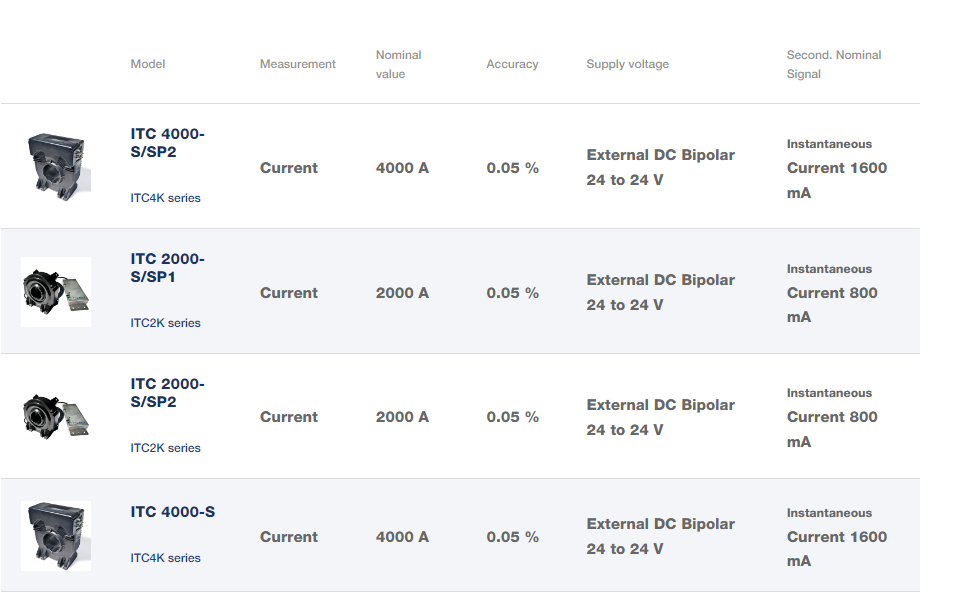Go to the ITC 2000-S/SP1 model page
Image resolution: width=961 pixels, height=604 pixels.
click(x=167, y=268)
